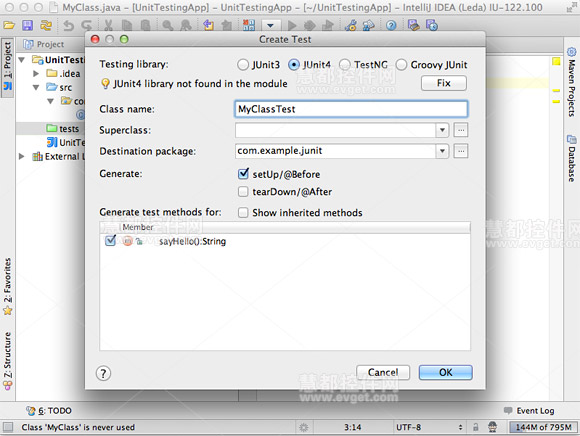Click the Redo toolbar icon
Viewport: 580px width, 436px height.
[87, 25]
